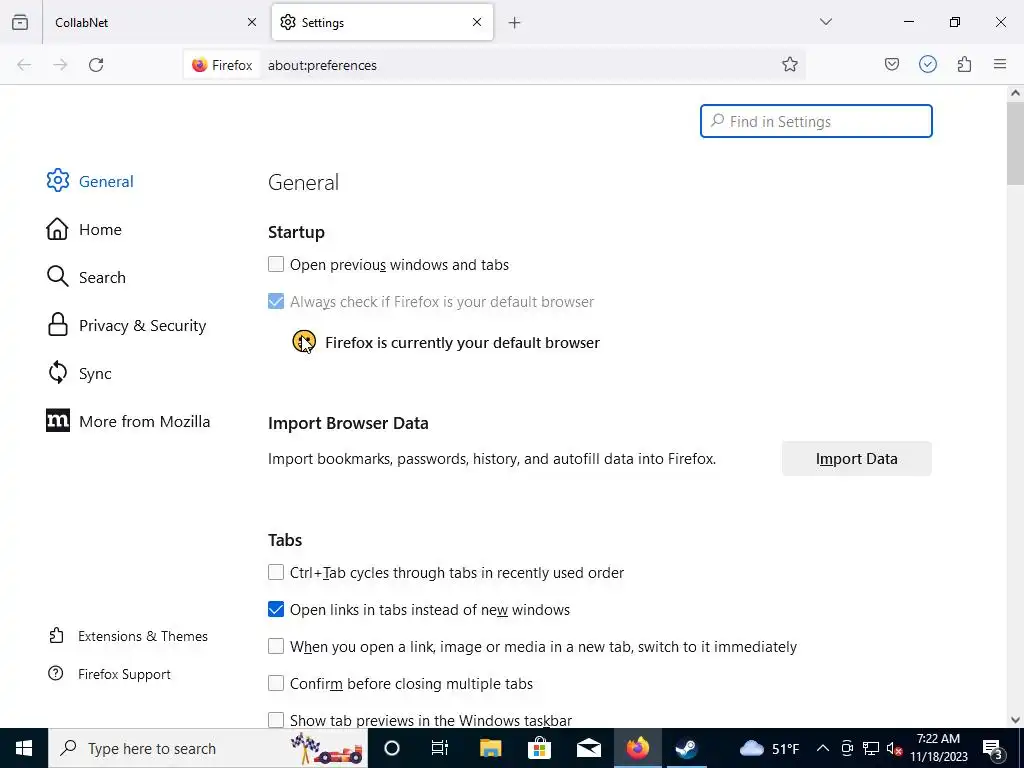Open Firefox Support link
This screenshot has height=768, width=1024.
[x=110, y=674]
